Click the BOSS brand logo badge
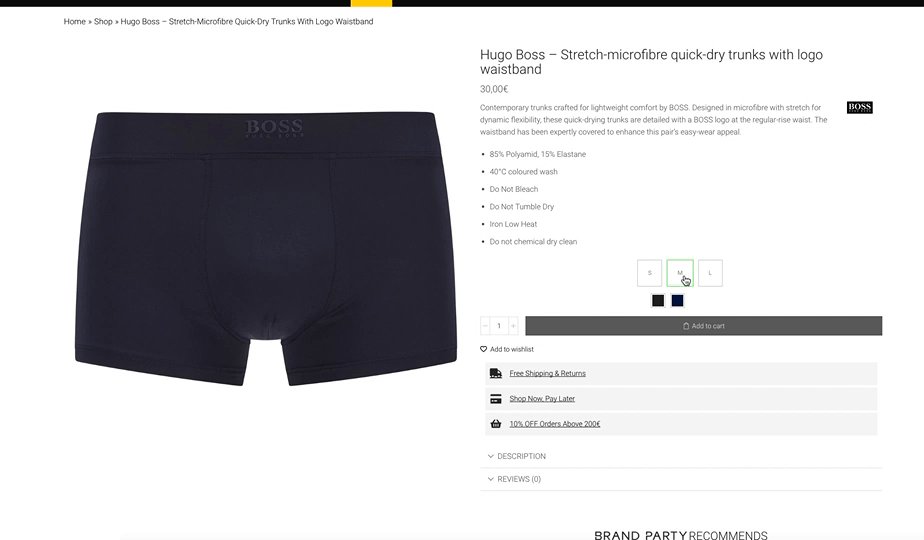This screenshot has width=924, height=540. (859, 107)
